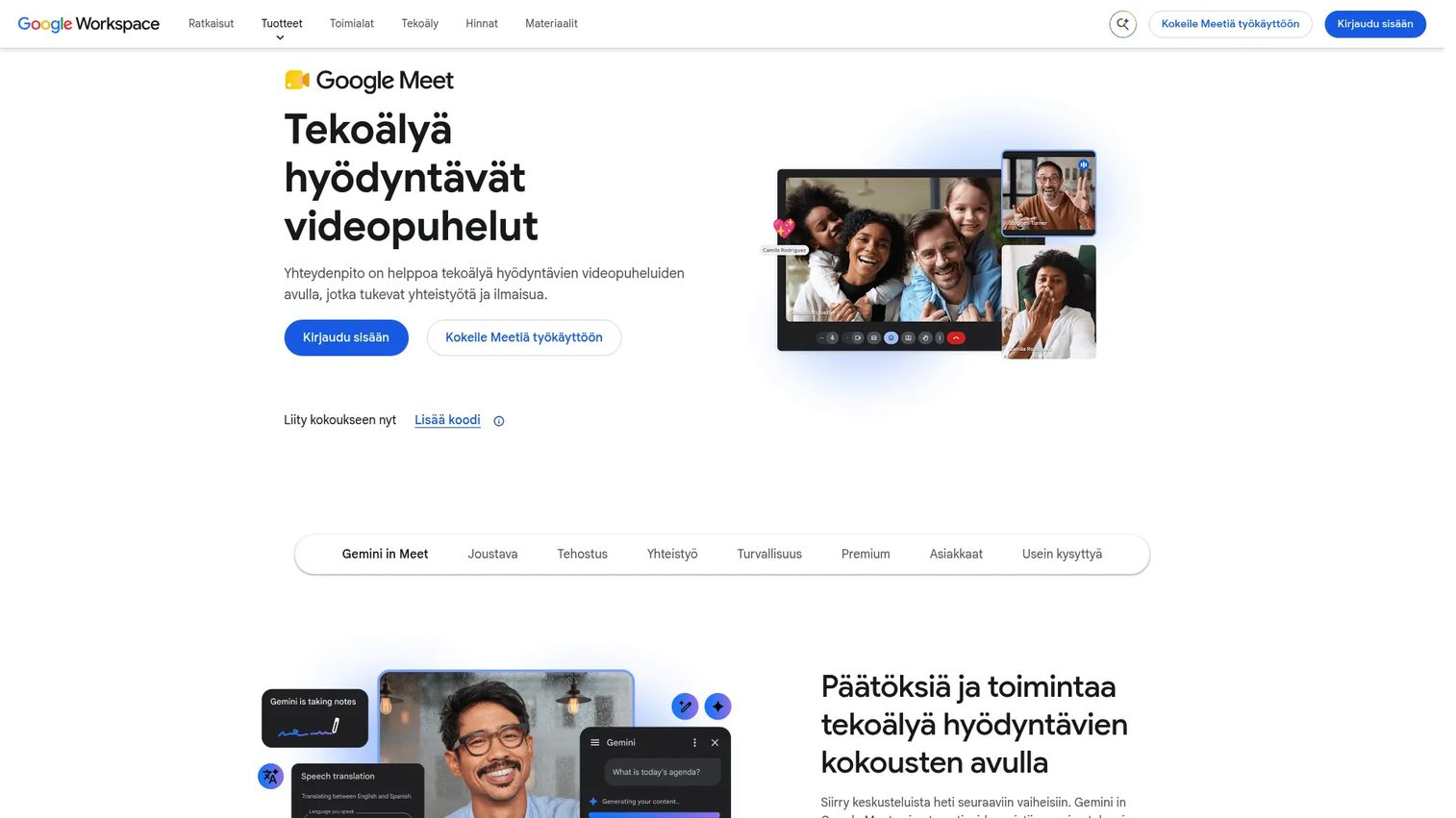Click heading 'Tekoälyä hyödyntävät videopuhelut'
This screenshot has width=1456, height=818.
(x=411, y=178)
